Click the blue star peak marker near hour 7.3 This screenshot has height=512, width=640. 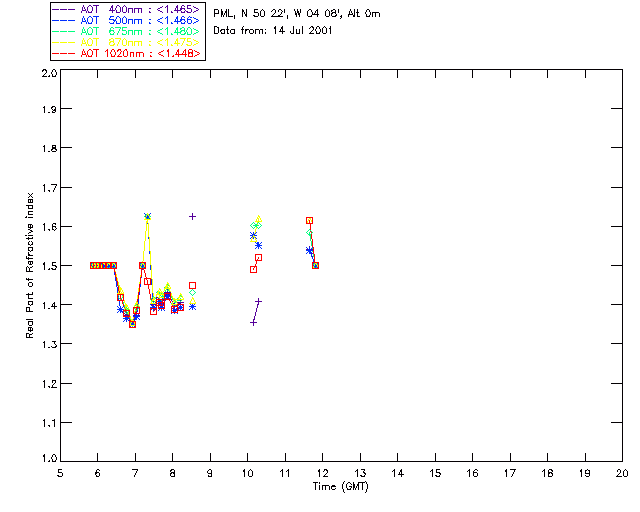147,216
